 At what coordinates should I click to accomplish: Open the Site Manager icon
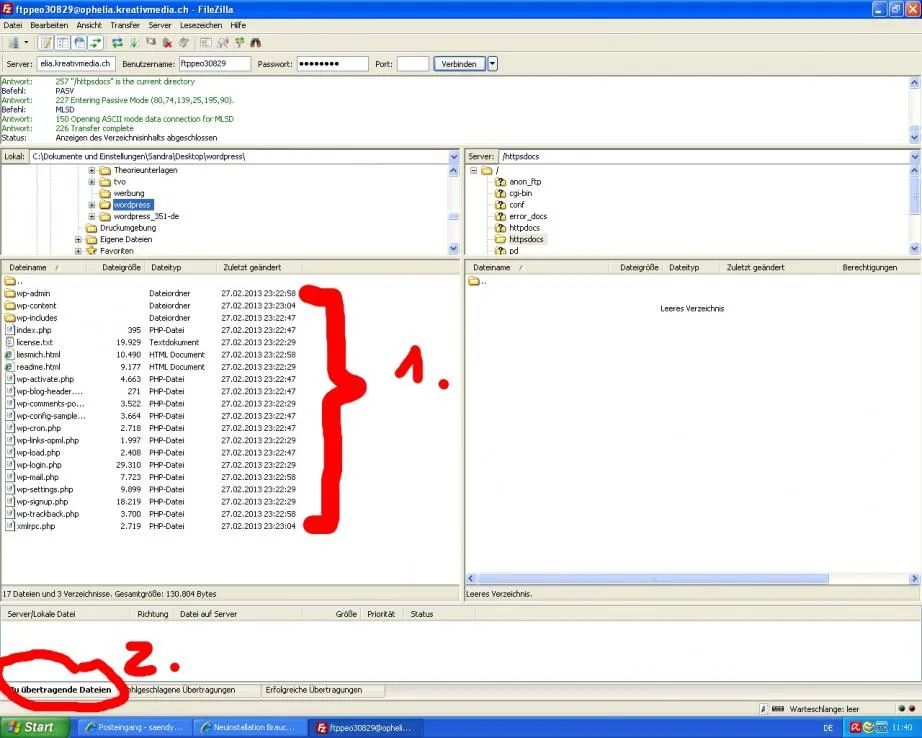tap(13, 42)
